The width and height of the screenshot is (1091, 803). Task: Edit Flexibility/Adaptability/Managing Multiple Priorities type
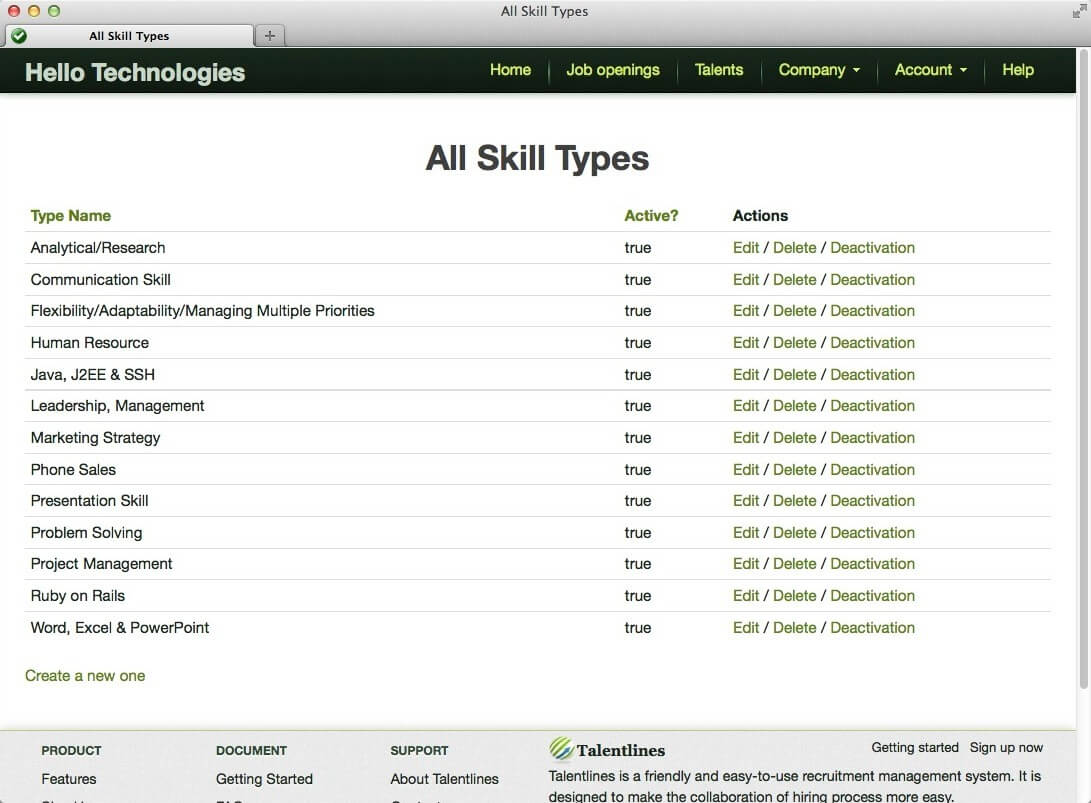(x=745, y=311)
